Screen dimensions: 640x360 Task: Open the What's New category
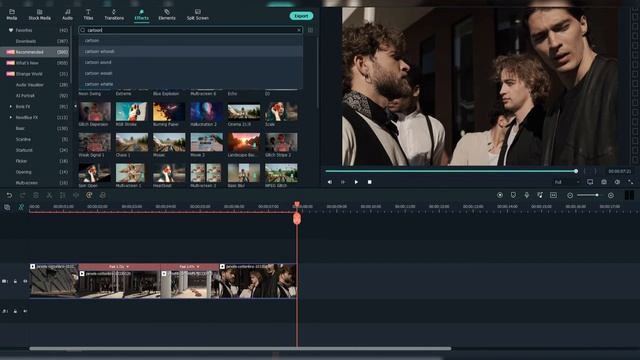[x=35, y=63]
